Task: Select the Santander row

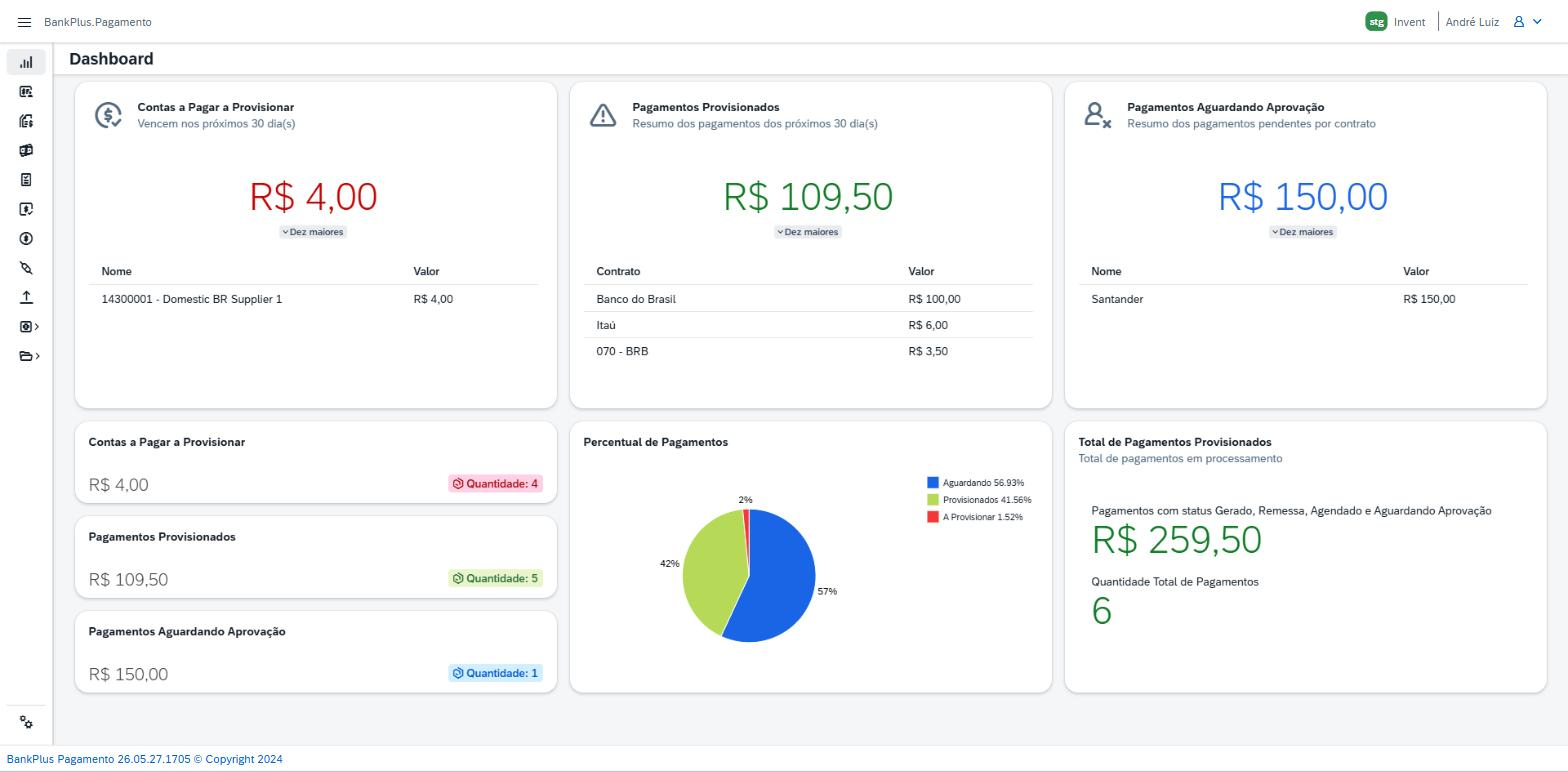Action: 1303,299
